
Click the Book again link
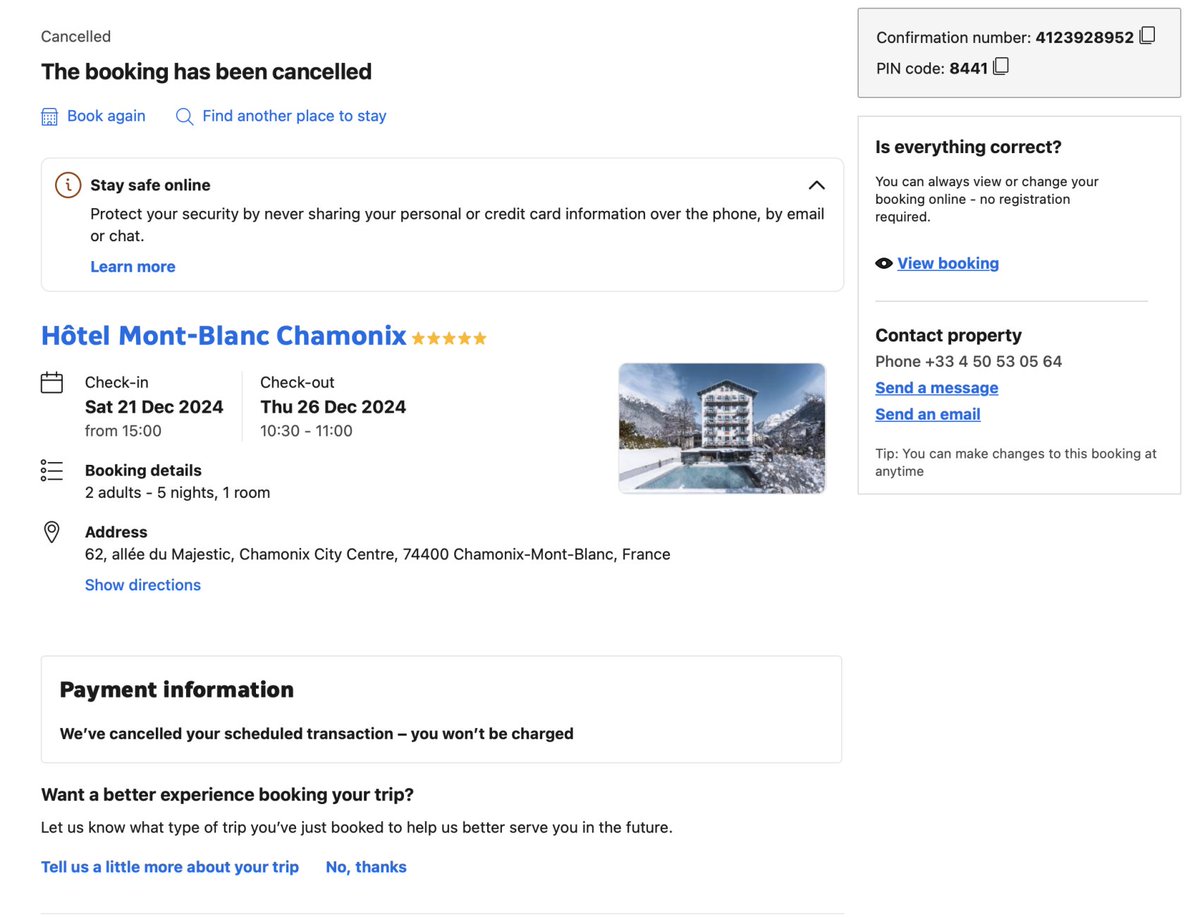point(106,116)
